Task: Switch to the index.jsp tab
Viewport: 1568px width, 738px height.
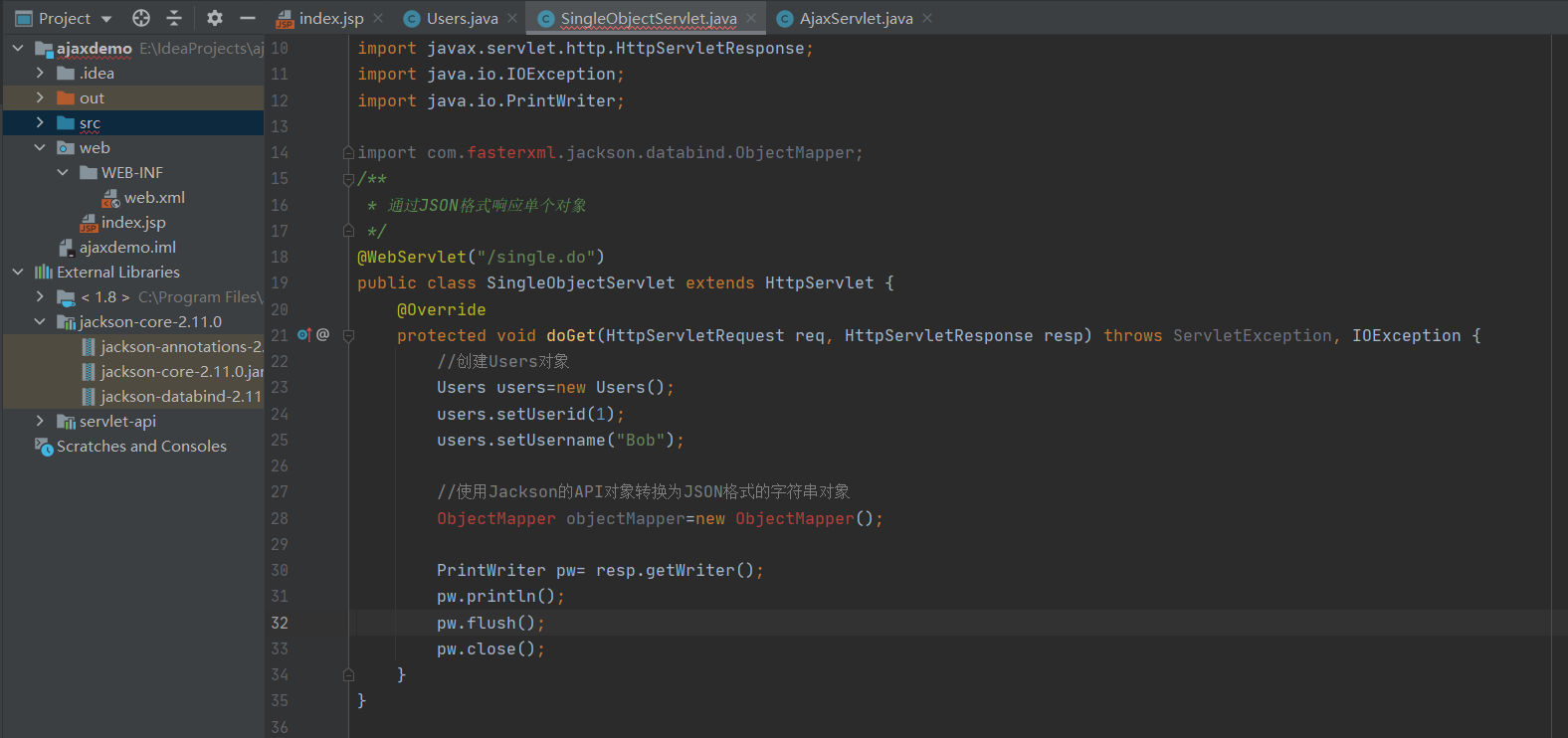Action: coord(331,18)
